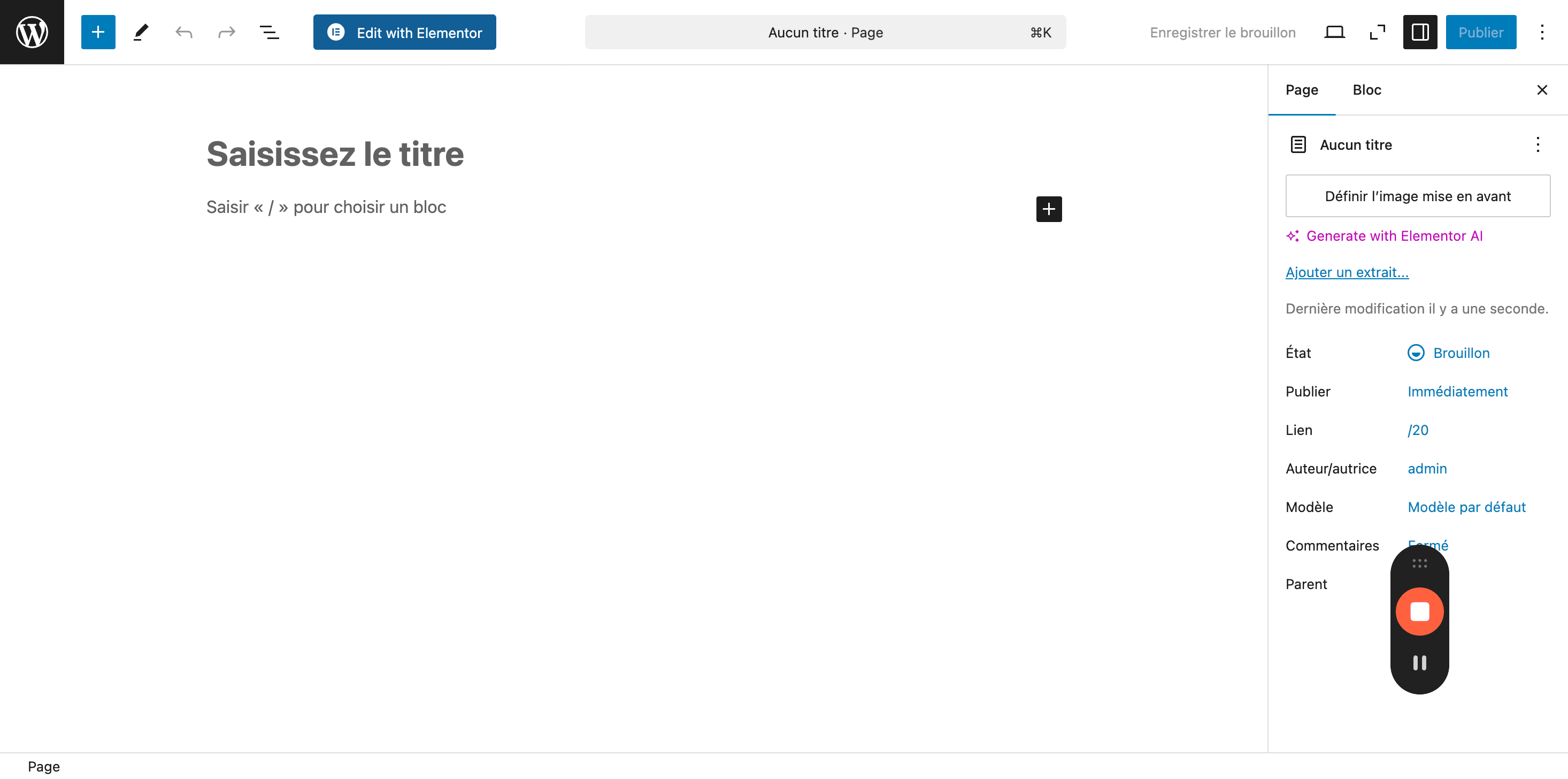Image resolution: width=1568 pixels, height=779 pixels.
Task: Open the WordPress logo menu
Action: click(x=32, y=32)
